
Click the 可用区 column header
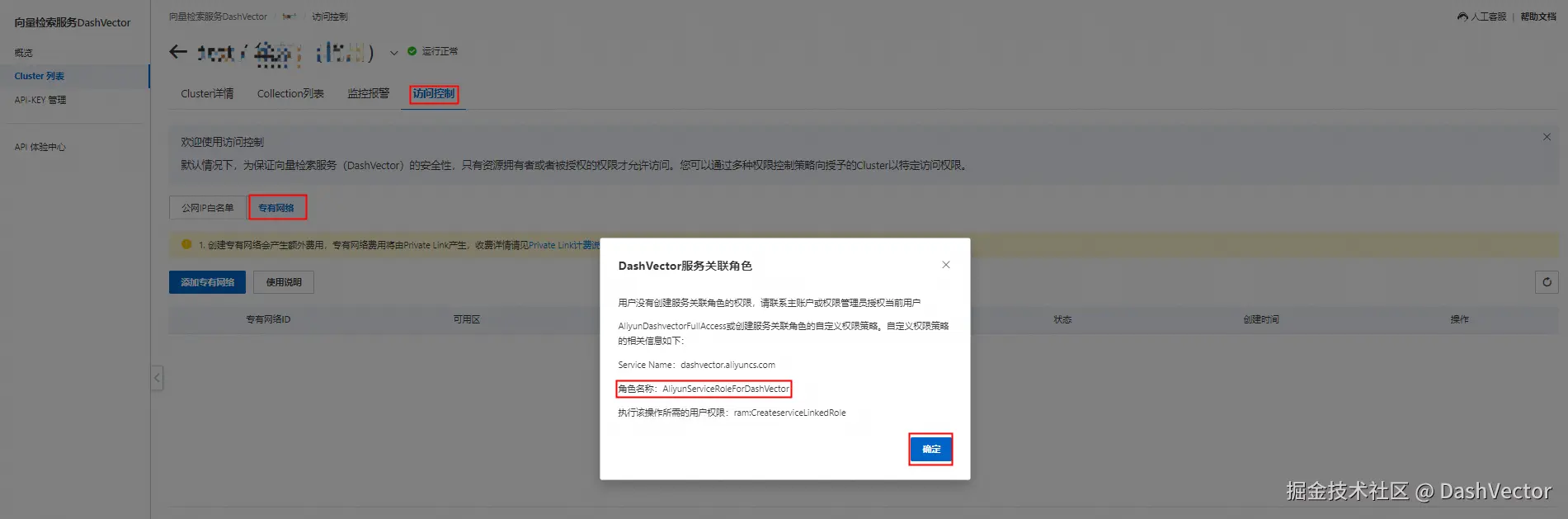pos(467,319)
